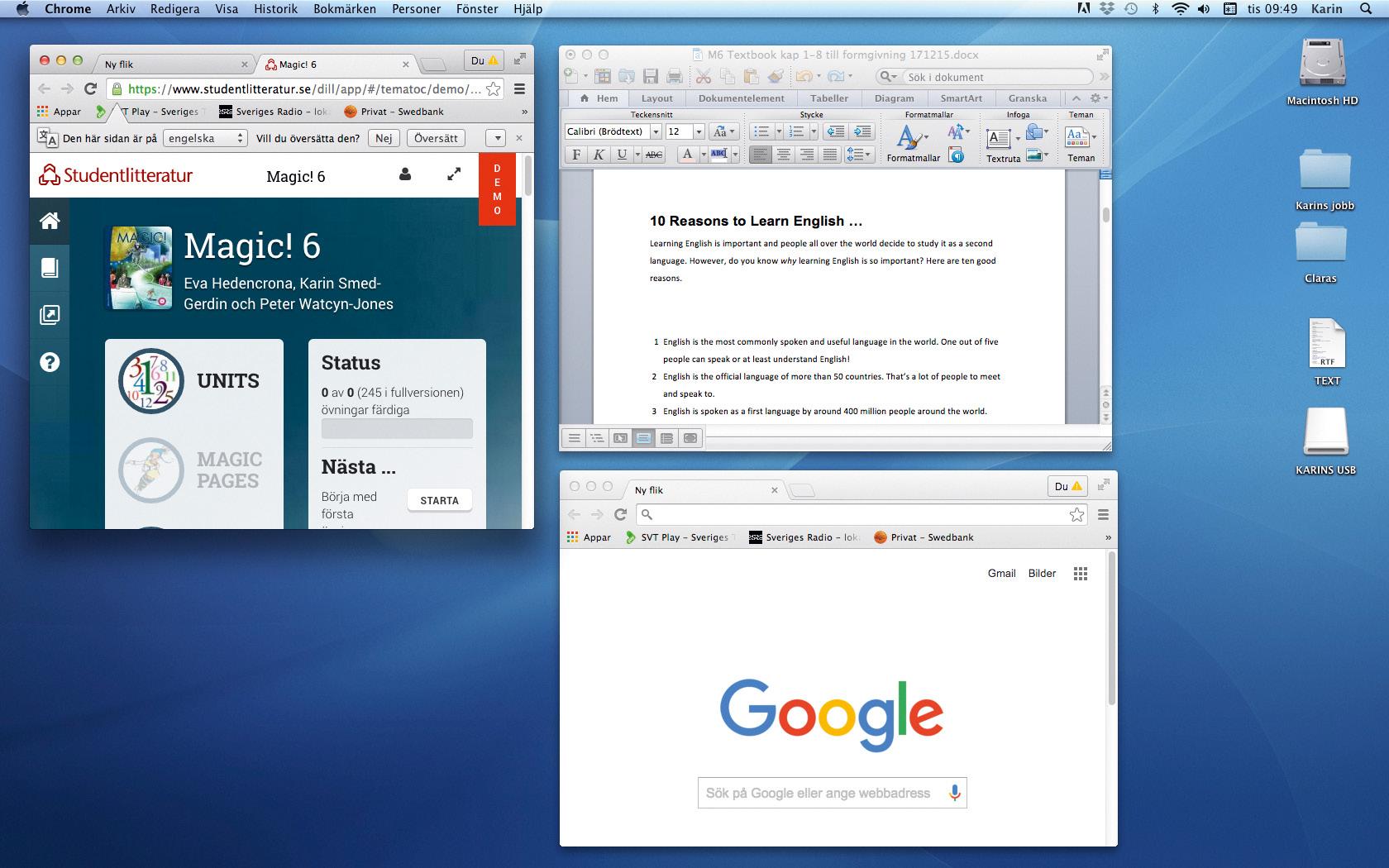Open Chrome menu in the Magic! 6 window
The height and width of the screenshot is (868, 1389).
519,88
